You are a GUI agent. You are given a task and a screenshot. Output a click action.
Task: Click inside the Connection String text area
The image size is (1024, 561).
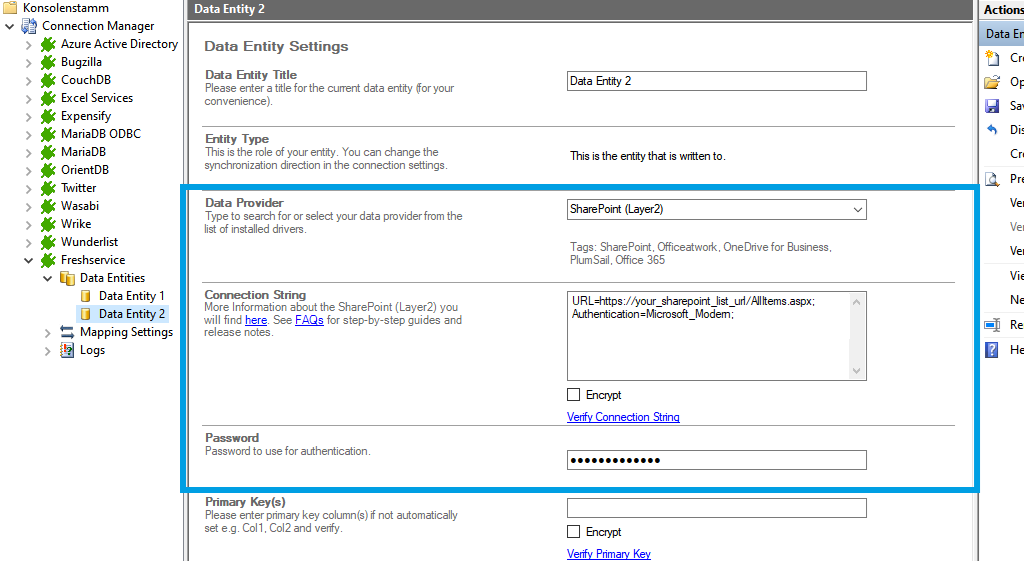[x=708, y=336]
